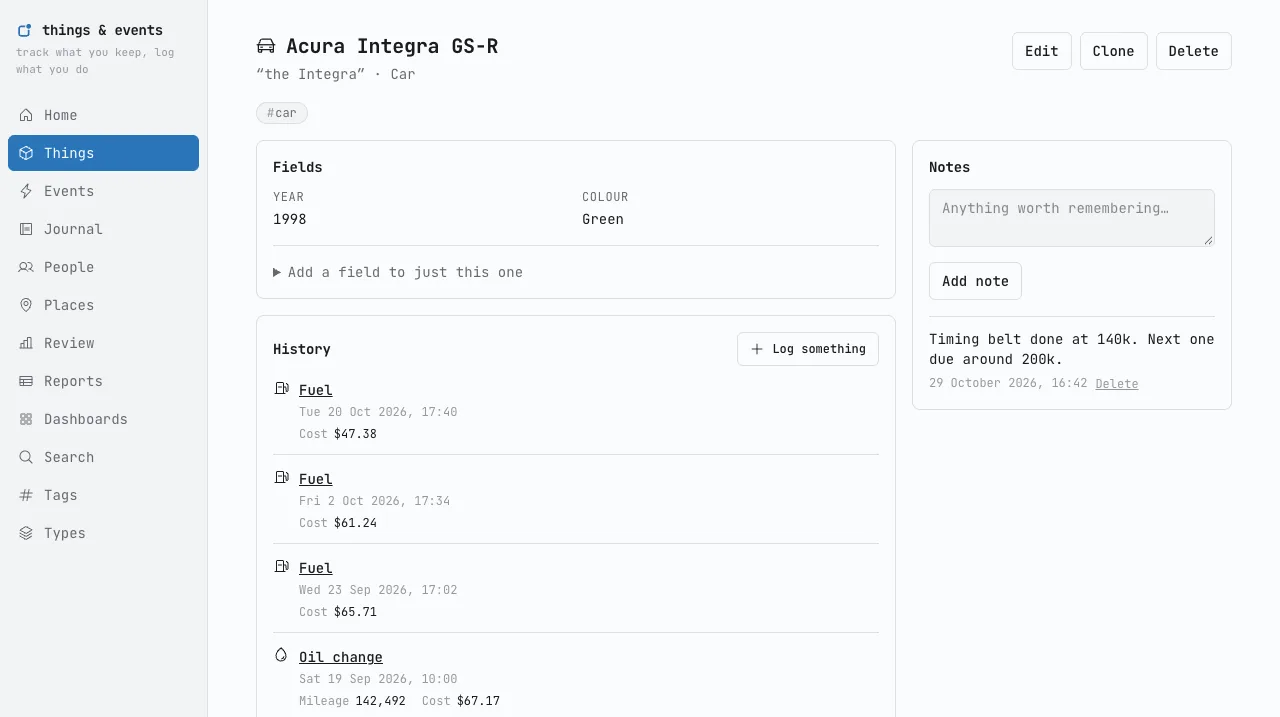This screenshot has width=1280, height=717.
Task: Click the mileage value 142,492
Action: [380, 701]
